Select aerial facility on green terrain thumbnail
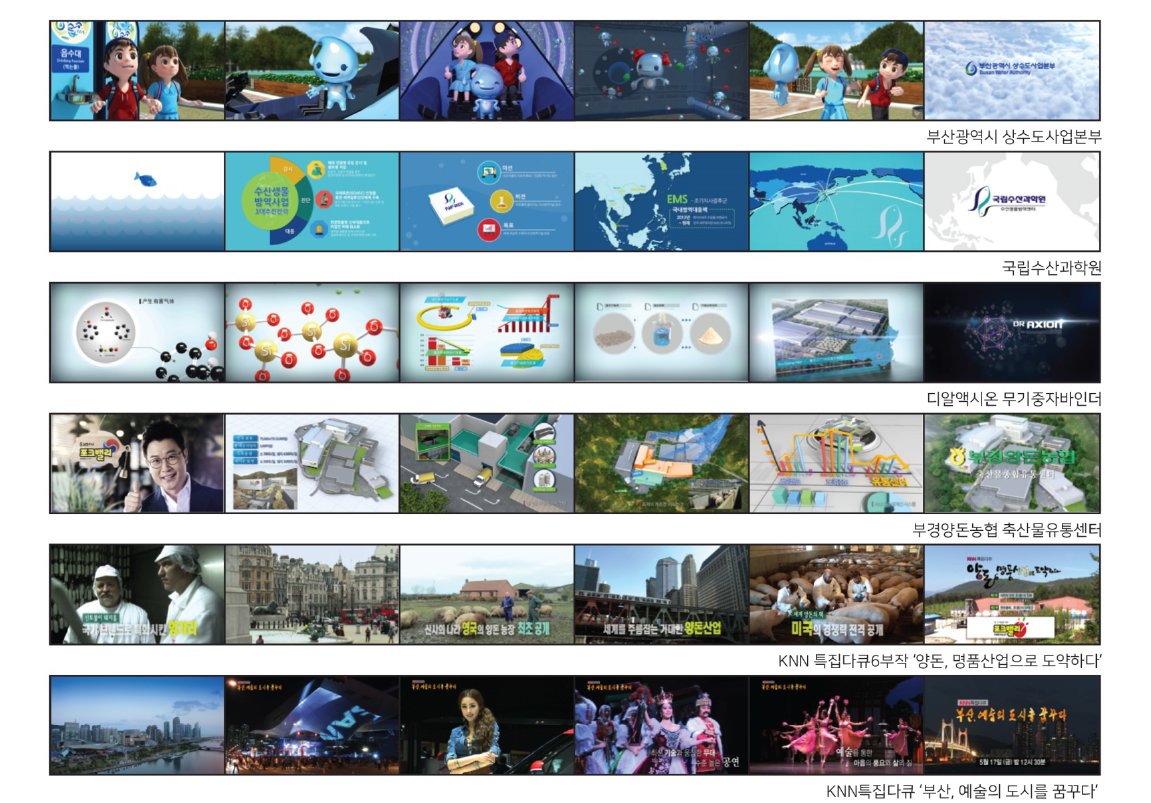Viewport: 1151px width, 803px height. click(661, 463)
